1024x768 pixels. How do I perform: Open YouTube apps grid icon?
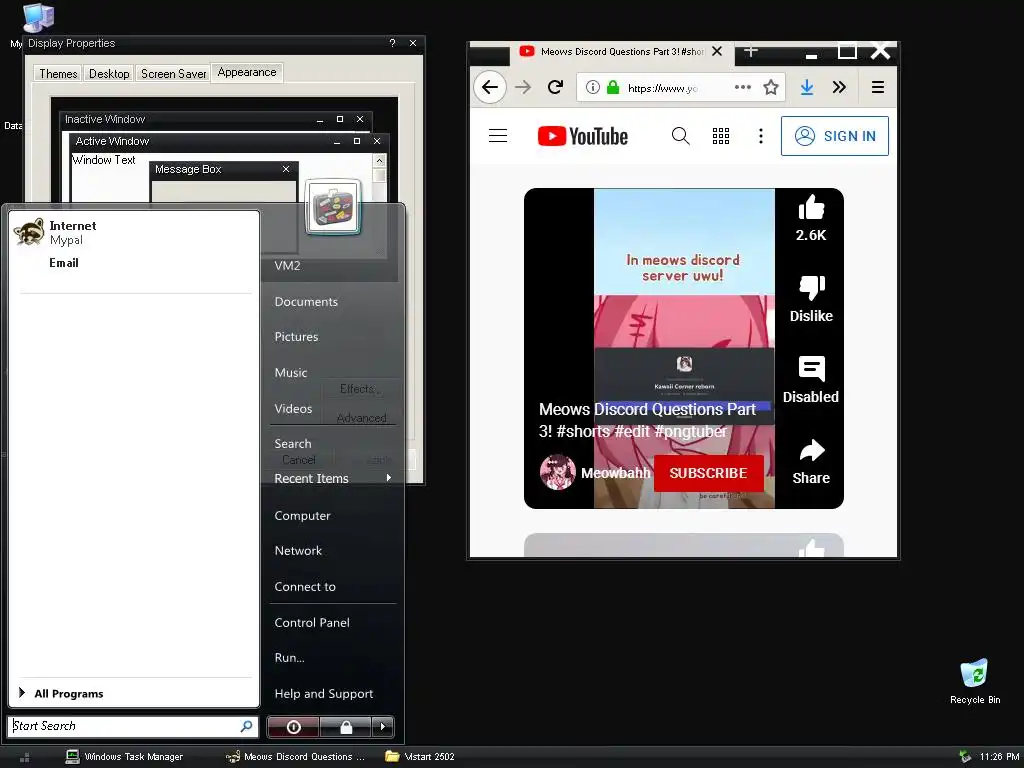721,136
